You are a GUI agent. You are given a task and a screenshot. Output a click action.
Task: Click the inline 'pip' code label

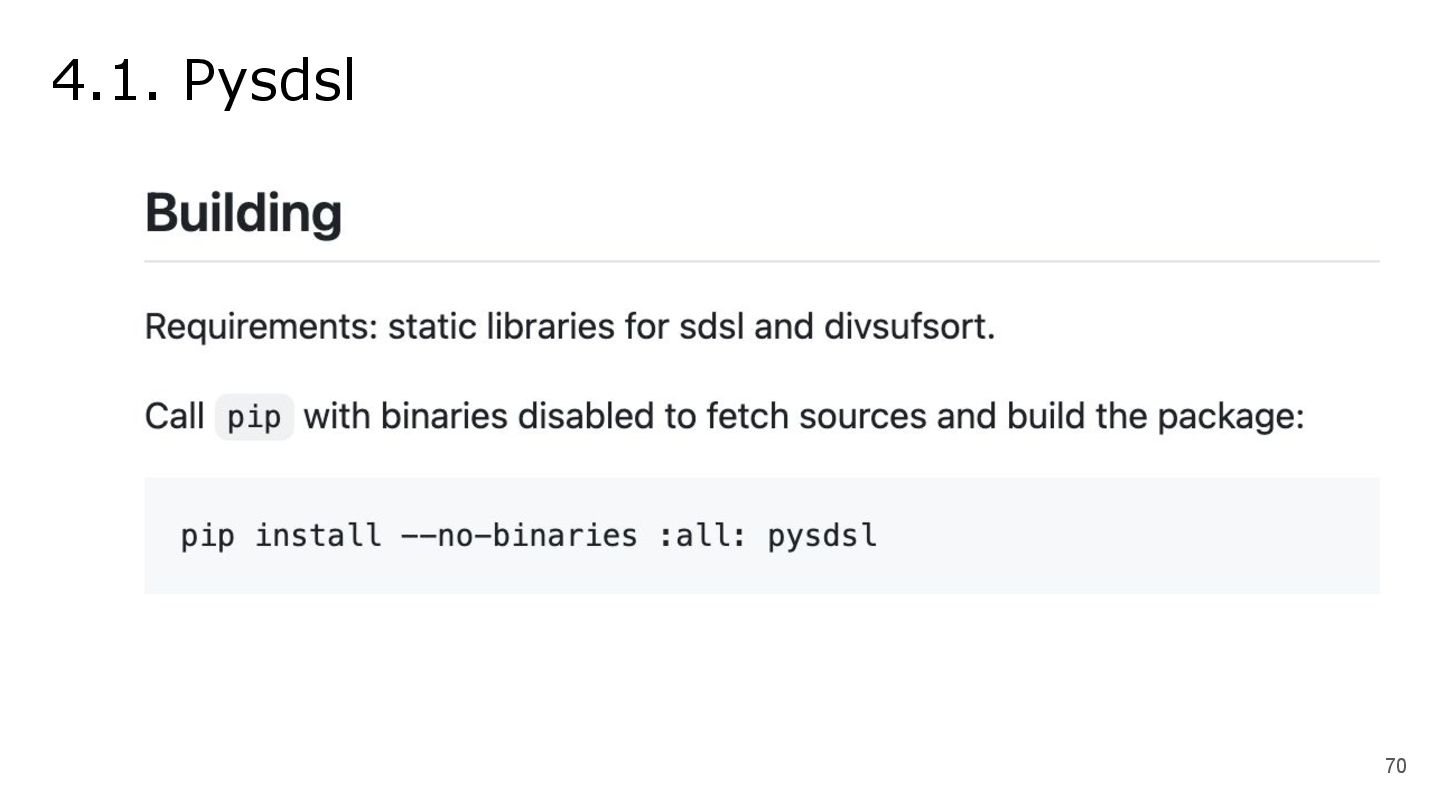(x=254, y=417)
